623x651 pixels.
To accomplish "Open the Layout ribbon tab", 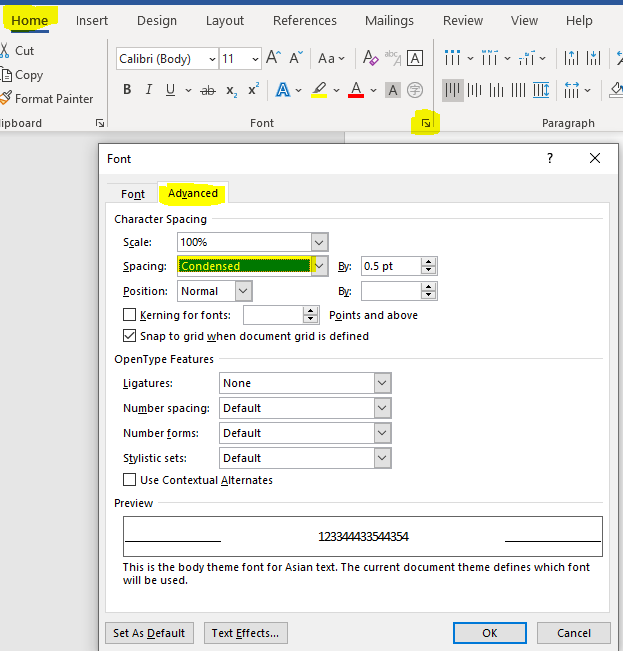I will (225, 20).
